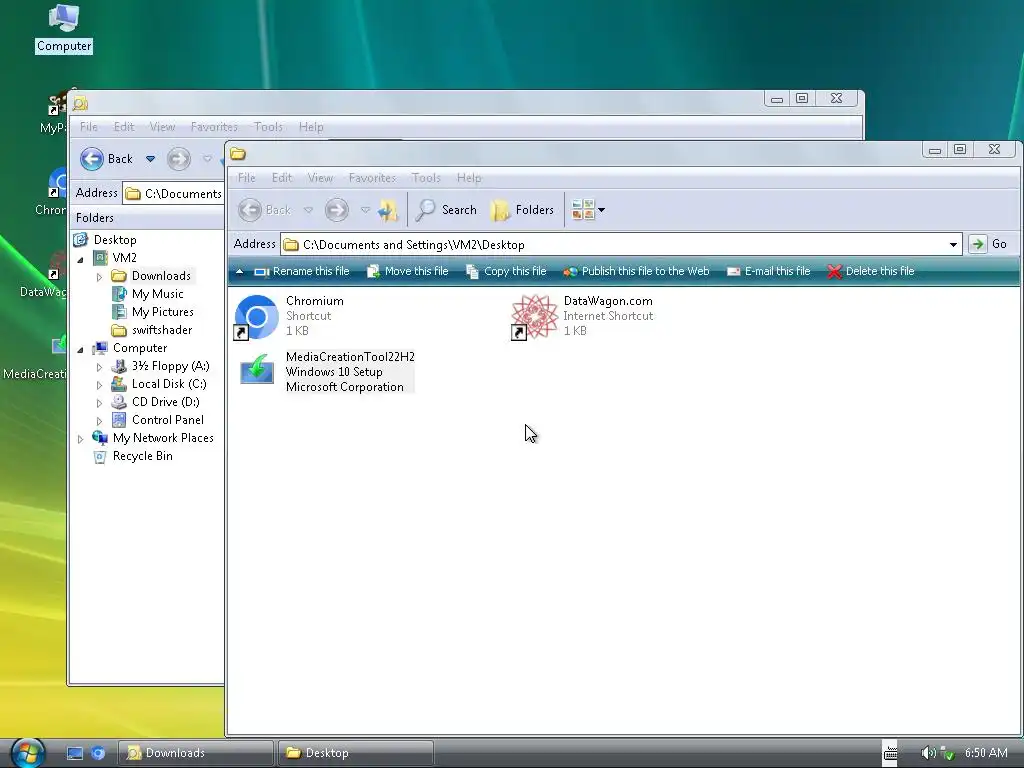The width and height of the screenshot is (1024, 768).
Task: Click Back button in Downloads window
Action: 106,159
